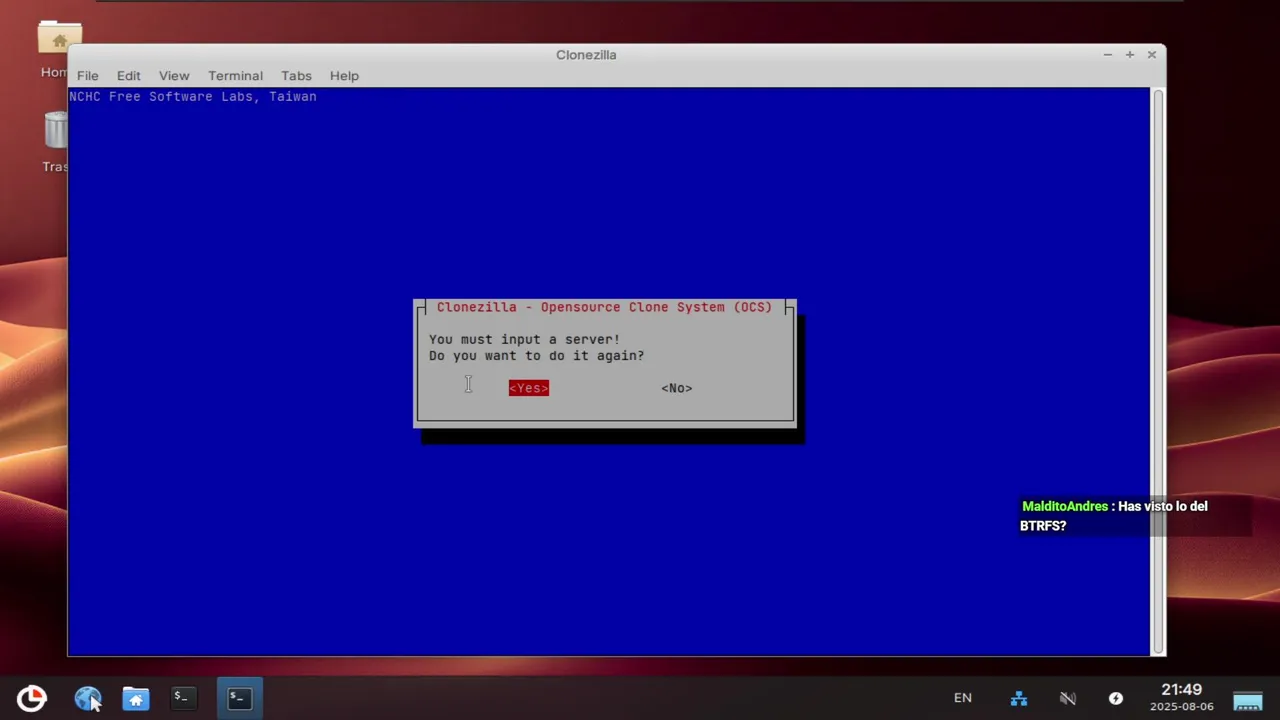Click the "You must input a server!" message
This screenshot has width=1280, height=720.
tap(524, 340)
